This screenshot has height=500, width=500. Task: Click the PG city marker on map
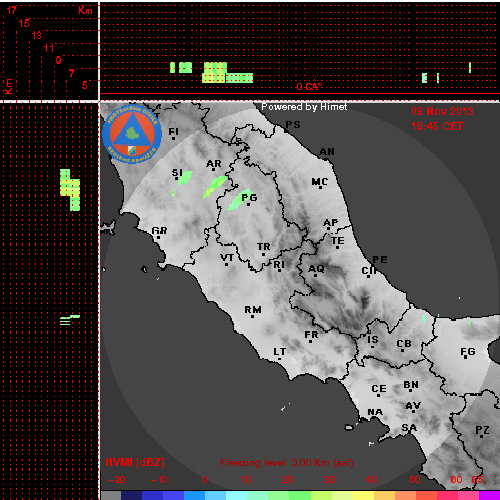click(x=248, y=204)
